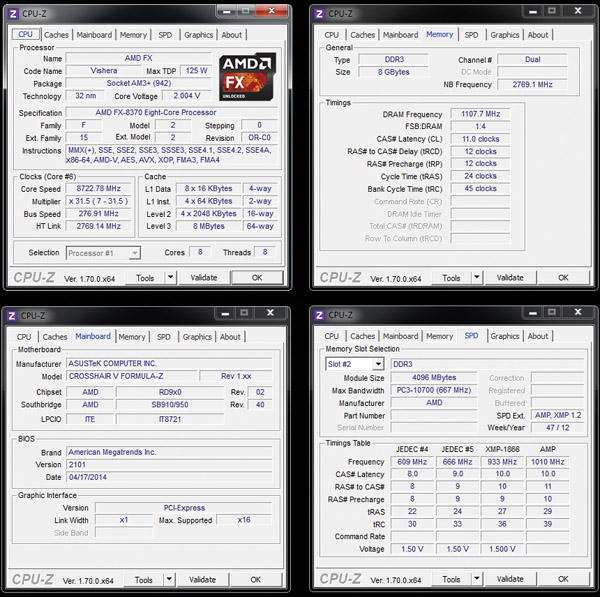
Task: Switch to the Caches tab in the CPU window
Action: tap(56, 35)
